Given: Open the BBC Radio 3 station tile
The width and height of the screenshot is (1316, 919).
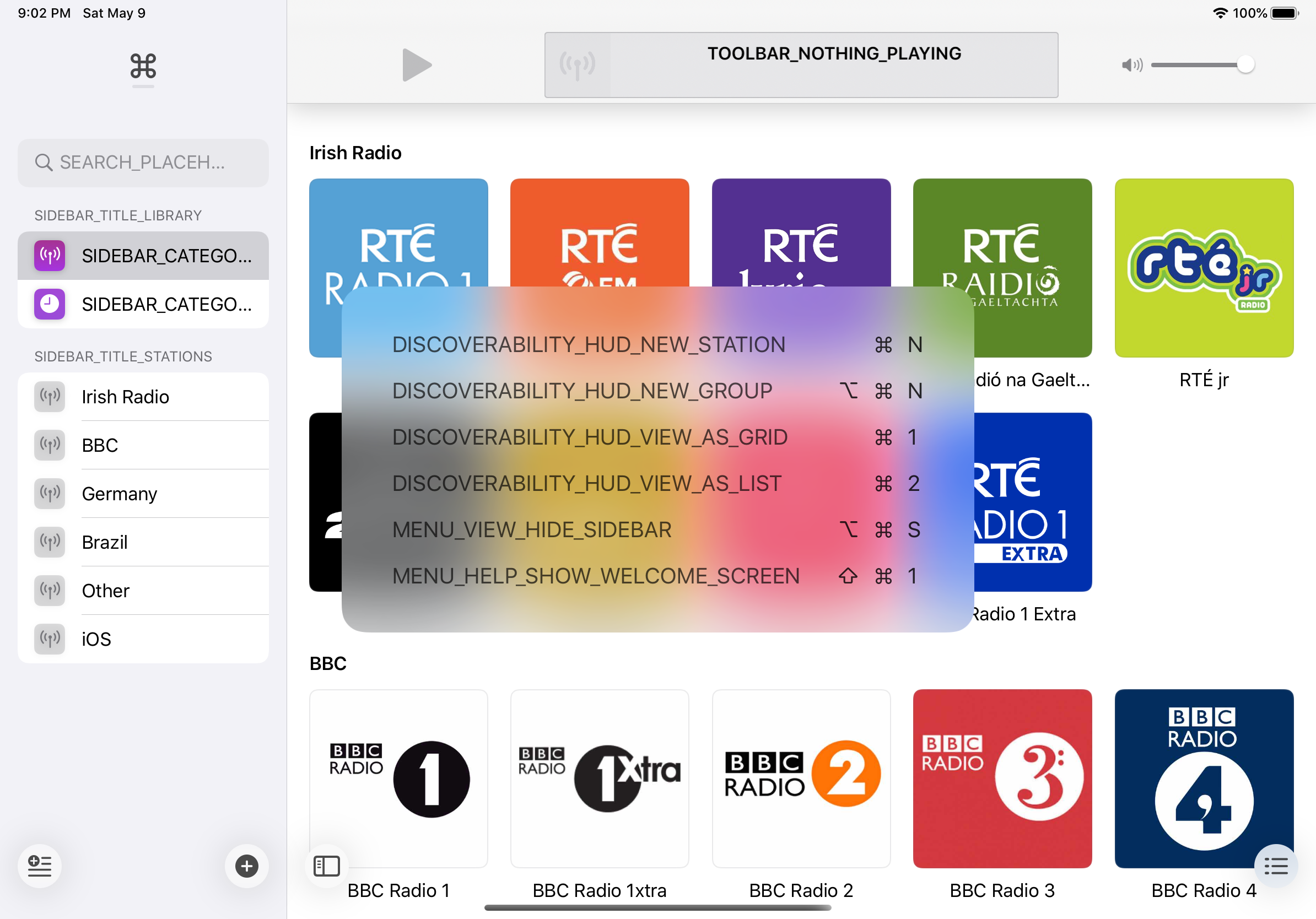Looking at the screenshot, I should (1002, 779).
